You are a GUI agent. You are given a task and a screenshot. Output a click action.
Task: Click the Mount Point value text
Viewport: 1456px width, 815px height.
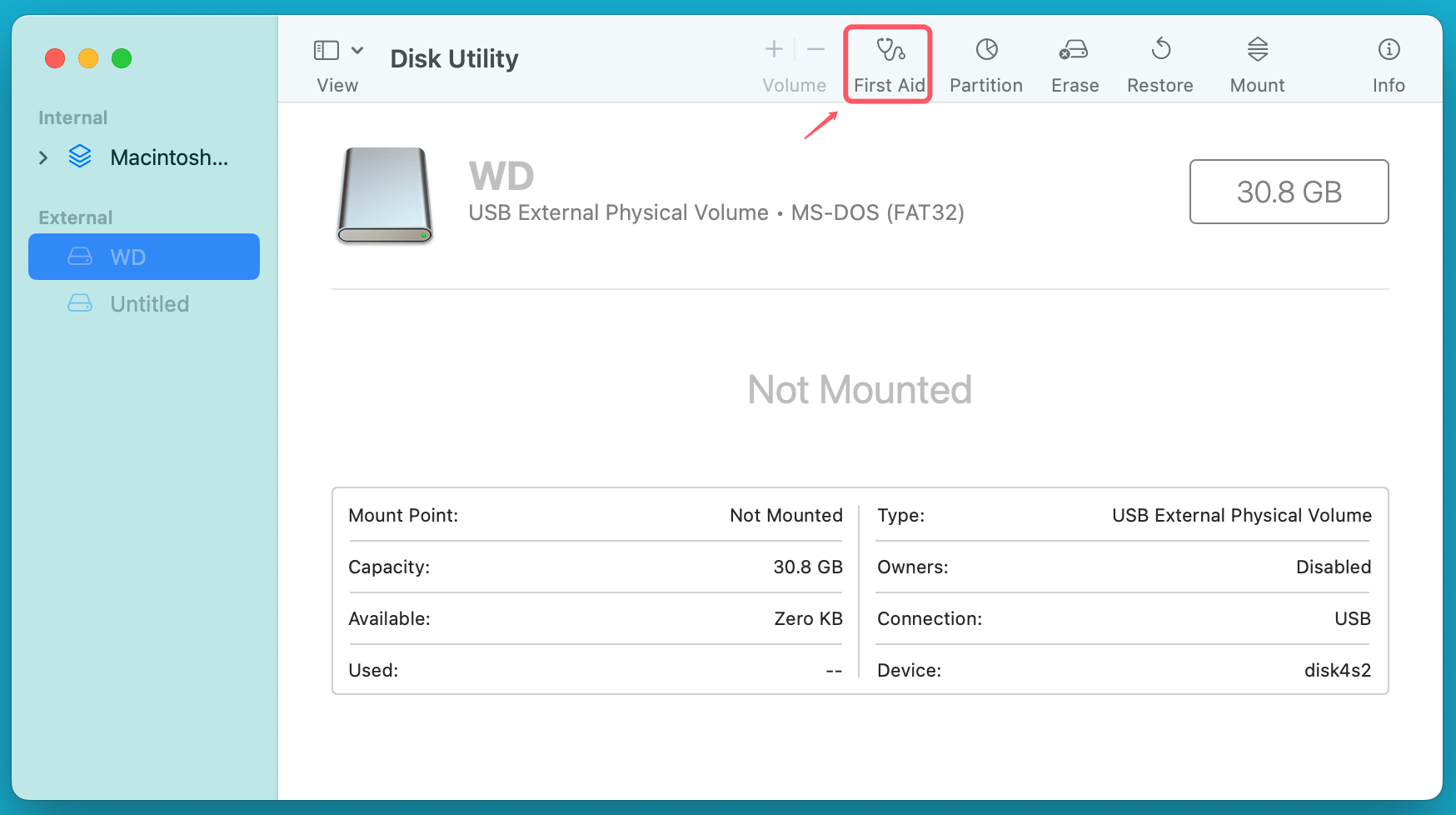[x=785, y=515]
